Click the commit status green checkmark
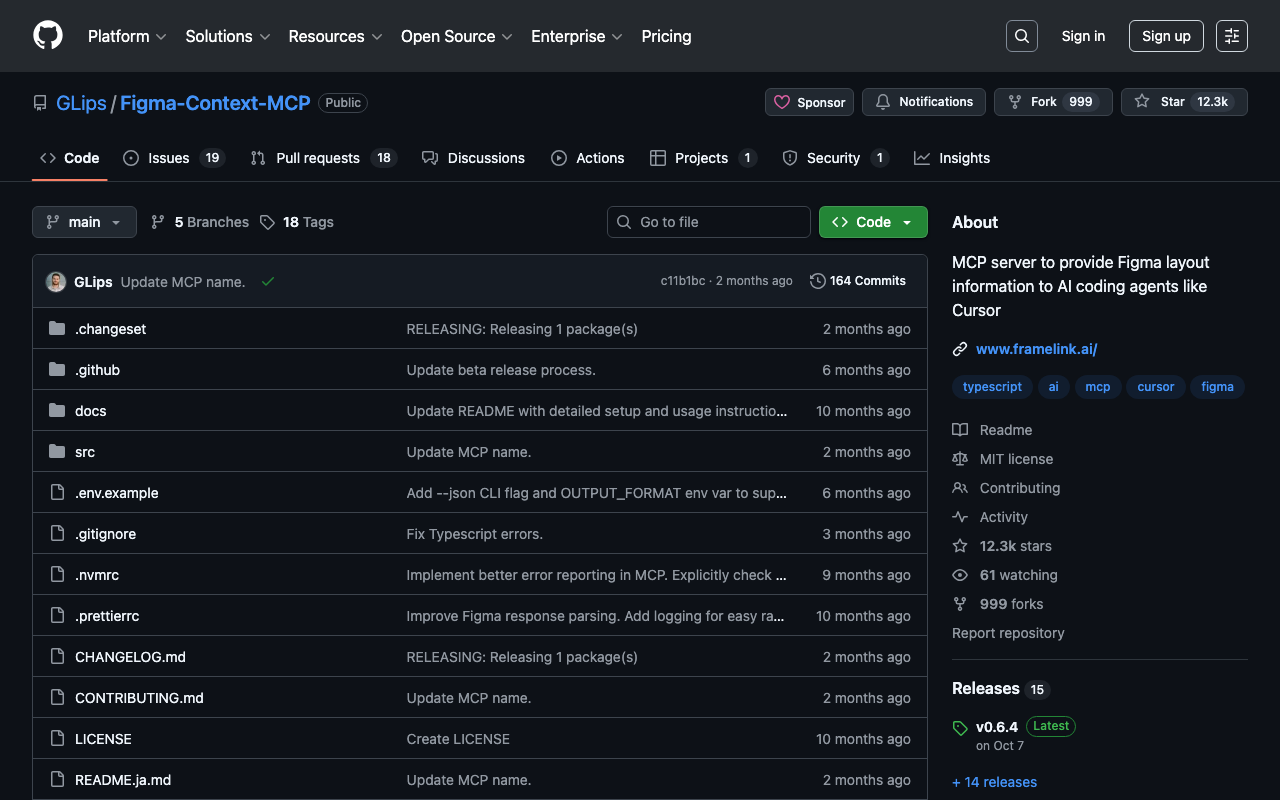 (268, 282)
